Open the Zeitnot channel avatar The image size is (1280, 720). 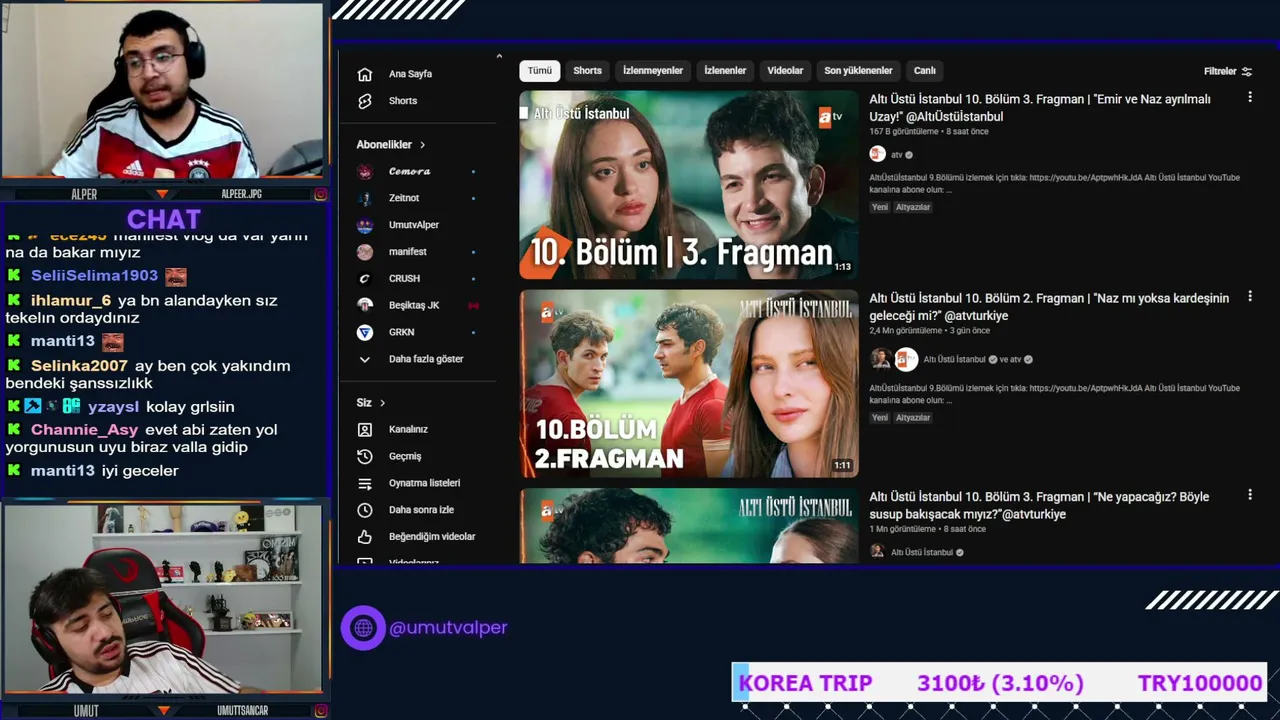[x=365, y=198]
